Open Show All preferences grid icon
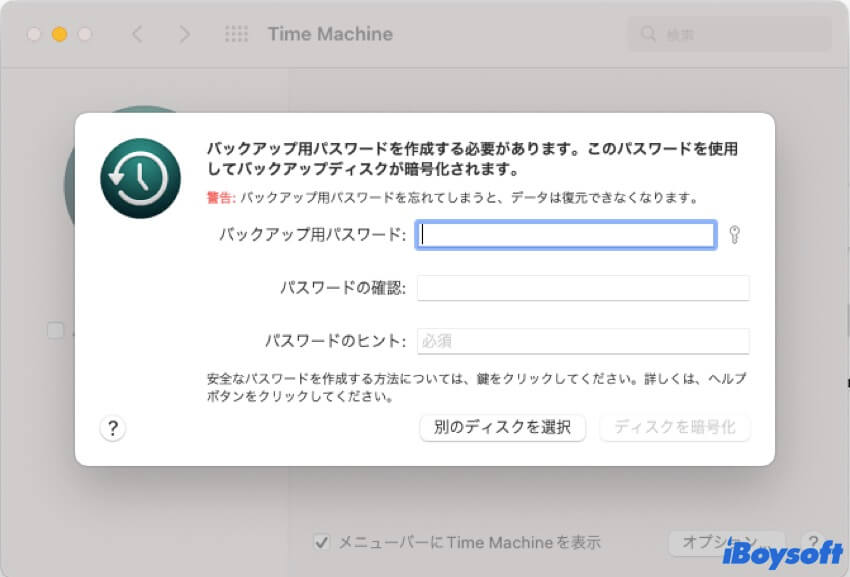The image size is (850, 577). tap(237, 33)
